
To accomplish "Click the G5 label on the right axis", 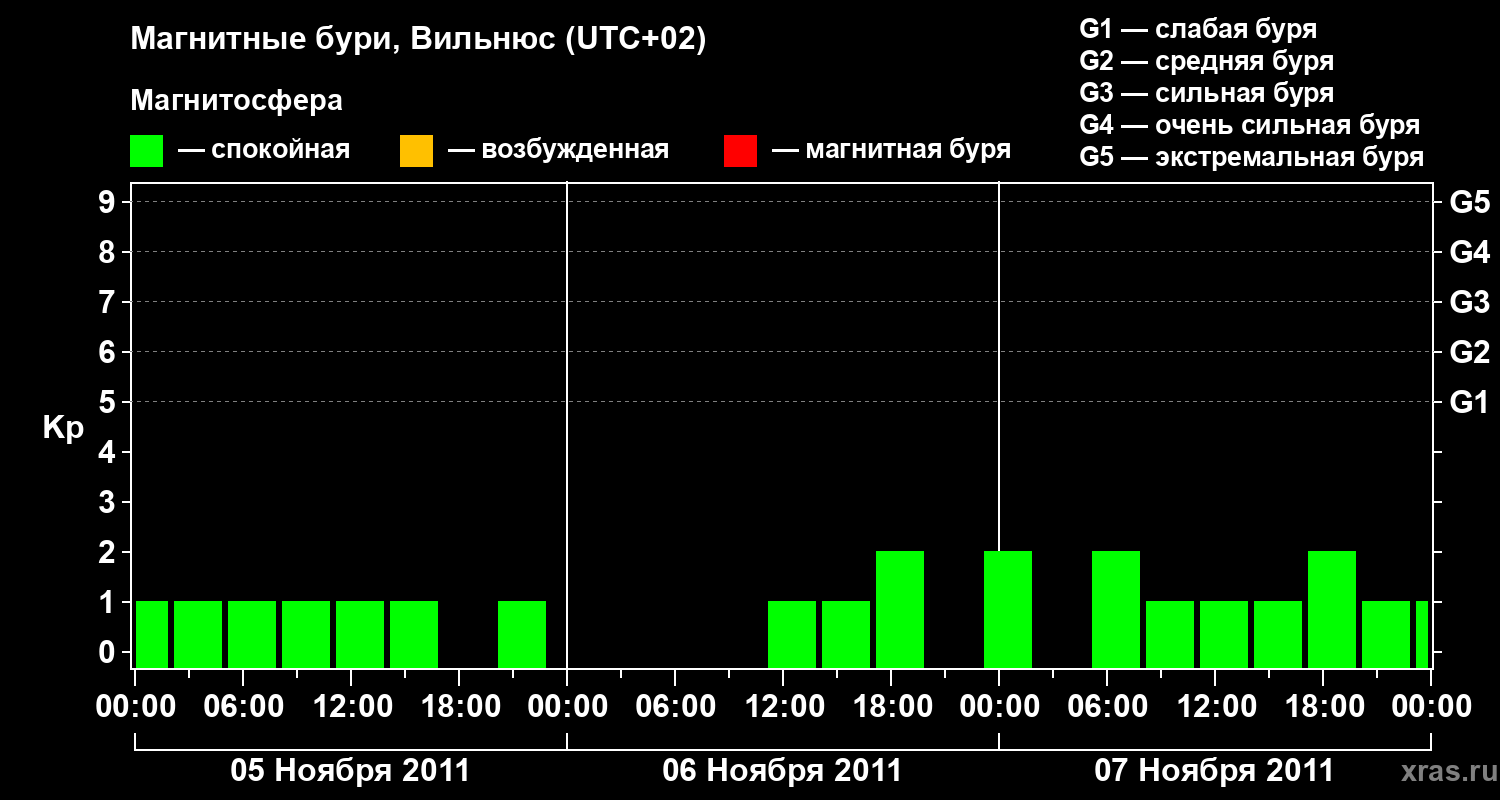I will pos(1469,202).
